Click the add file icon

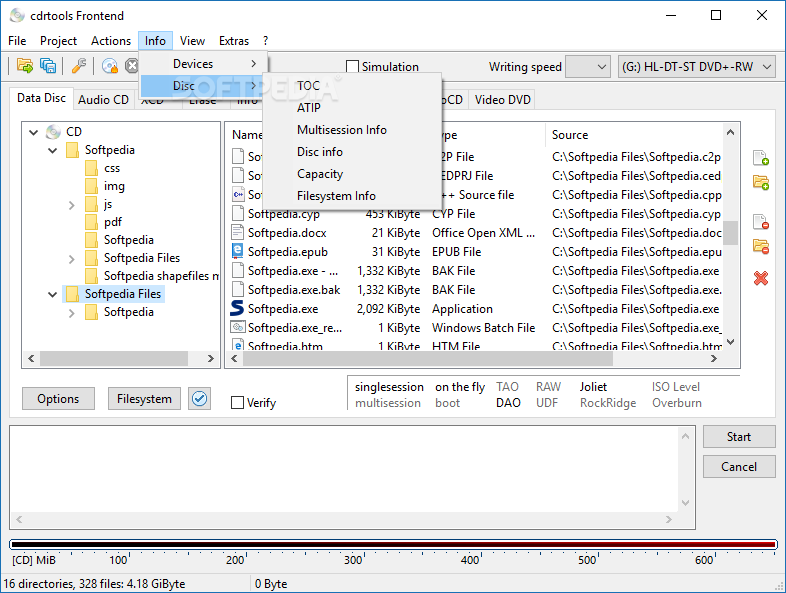click(761, 158)
